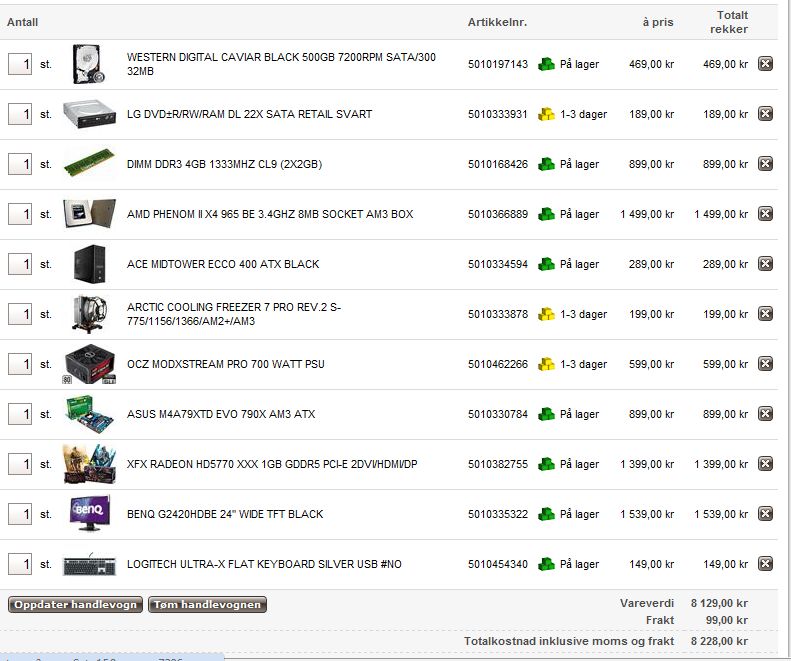The image size is (791, 661).
Task: Click stock icon for ASUS M4A79XTD row
Action: coord(546,414)
